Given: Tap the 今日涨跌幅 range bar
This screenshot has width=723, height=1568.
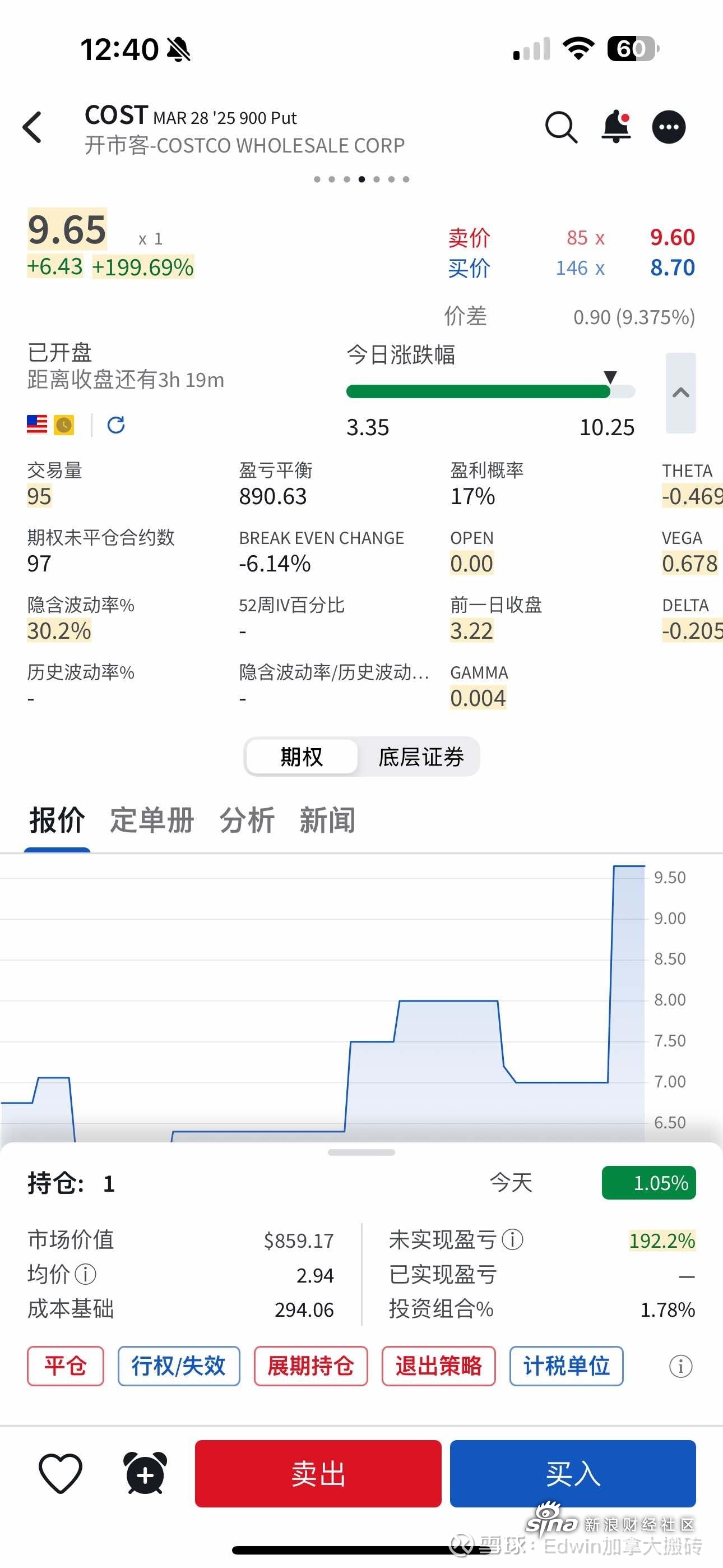Looking at the screenshot, I should coord(490,391).
